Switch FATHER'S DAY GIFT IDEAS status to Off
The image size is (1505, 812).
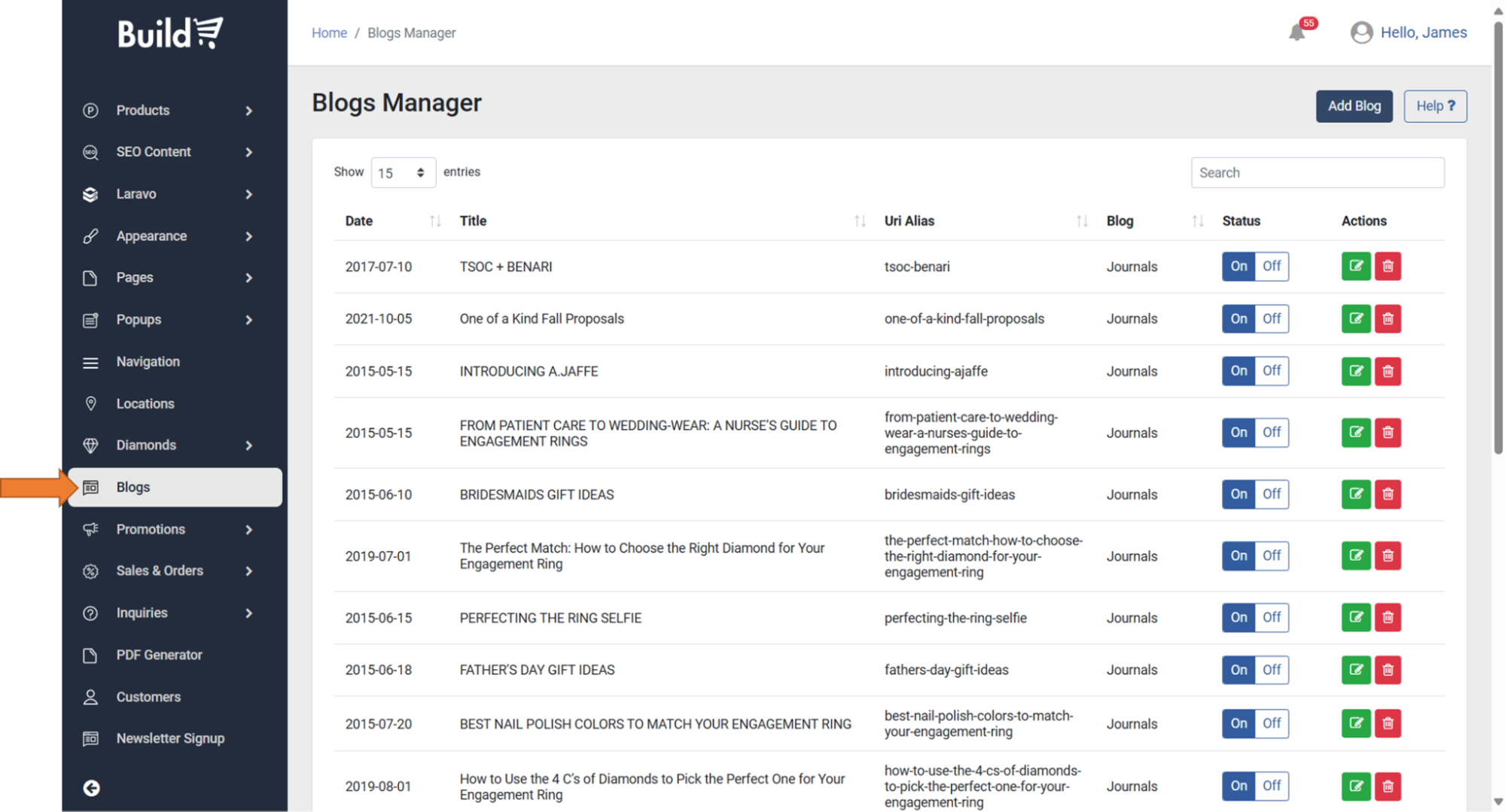click(x=1271, y=670)
